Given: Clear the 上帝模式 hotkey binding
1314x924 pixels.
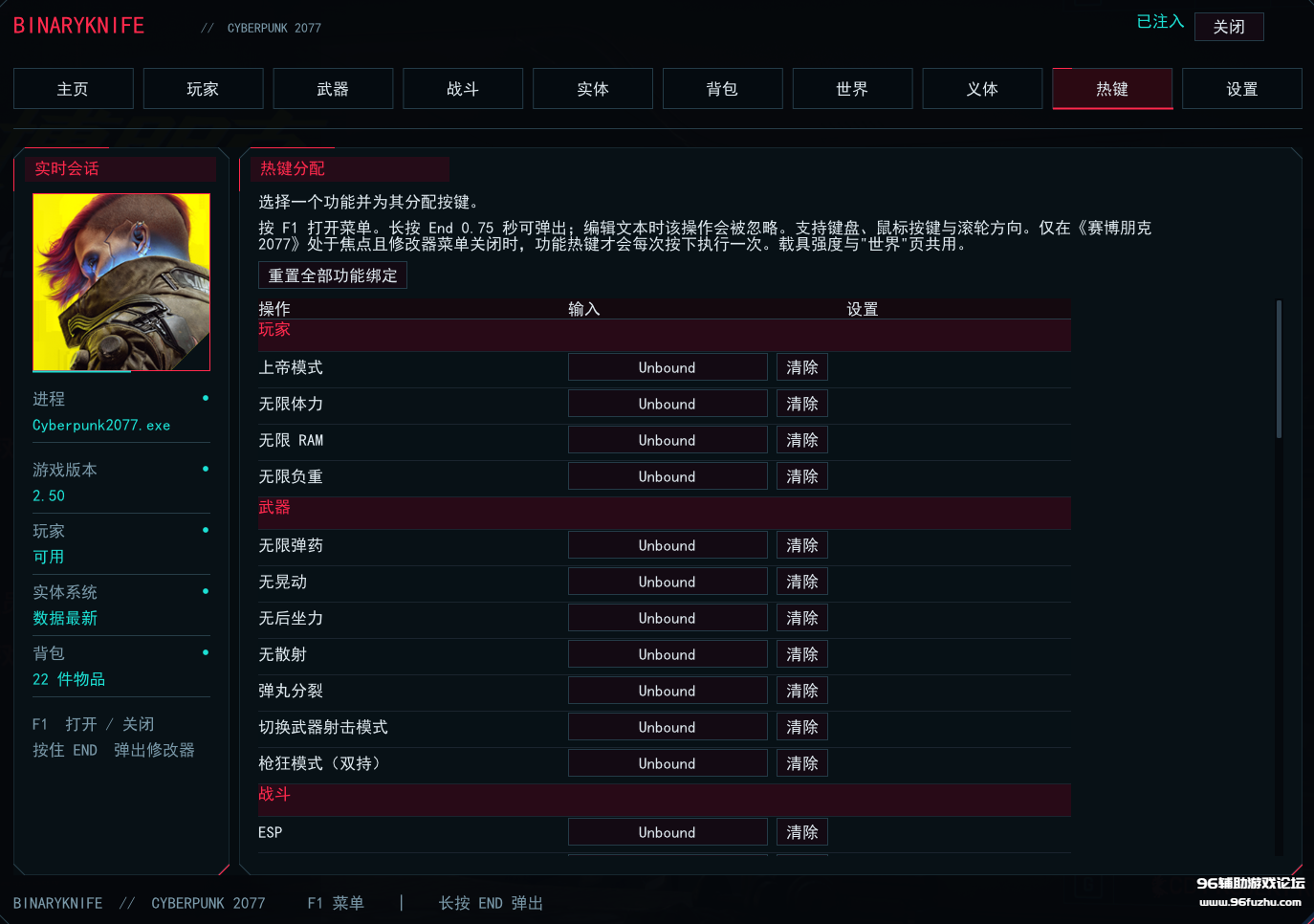Looking at the screenshot, I should [802, 367].
